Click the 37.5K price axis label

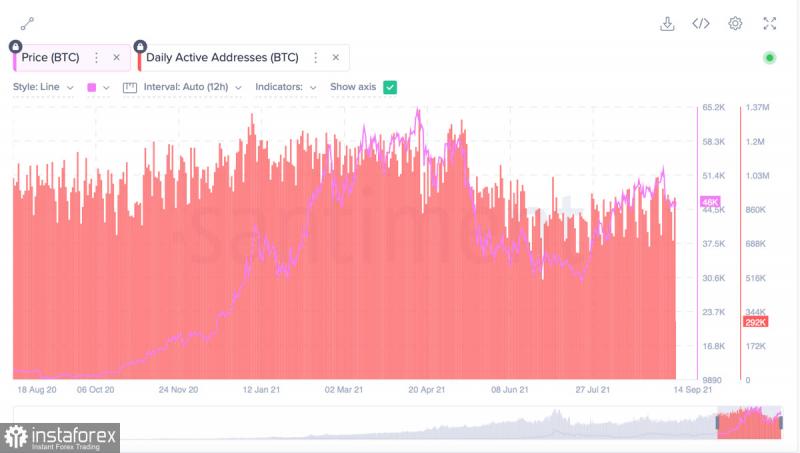(713, 244)
